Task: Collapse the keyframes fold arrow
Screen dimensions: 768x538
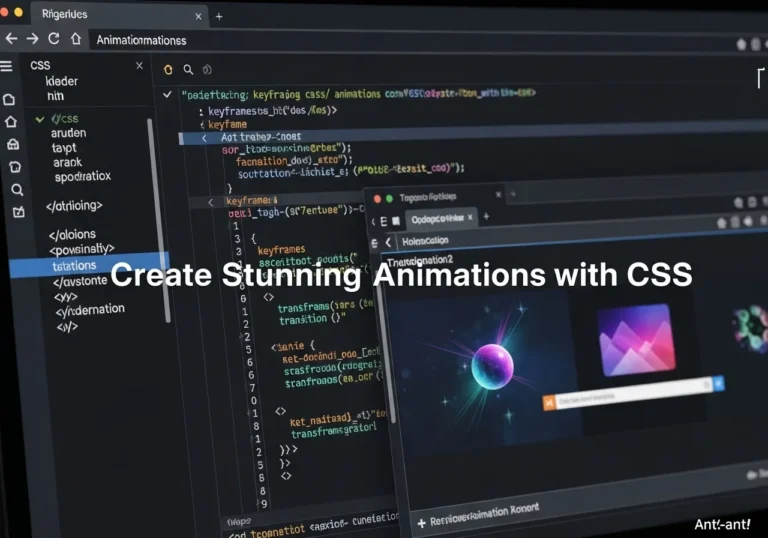Action: 211,202
